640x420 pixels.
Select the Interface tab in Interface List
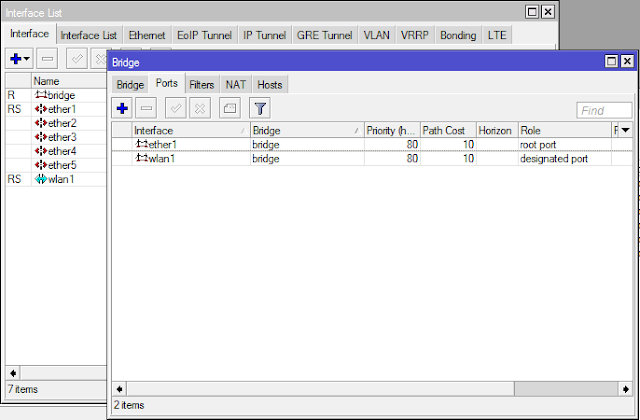(x=29, y=33)
